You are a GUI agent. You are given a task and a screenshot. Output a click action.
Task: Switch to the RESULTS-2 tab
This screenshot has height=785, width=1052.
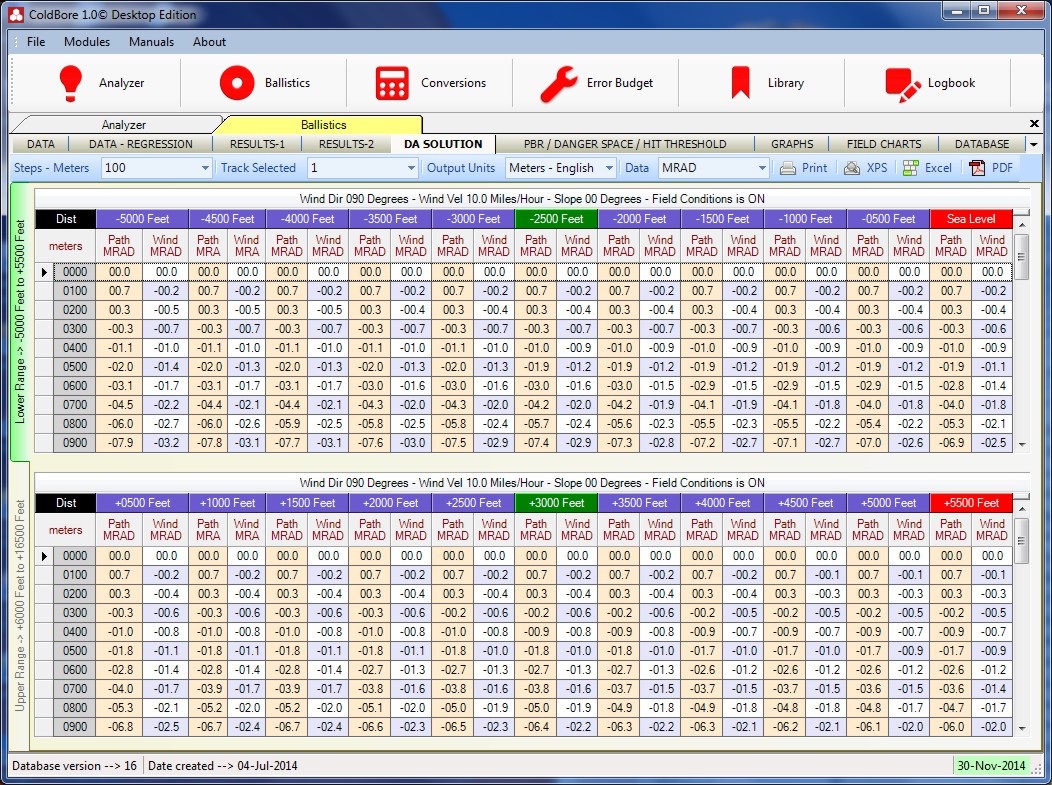[346, 144]
